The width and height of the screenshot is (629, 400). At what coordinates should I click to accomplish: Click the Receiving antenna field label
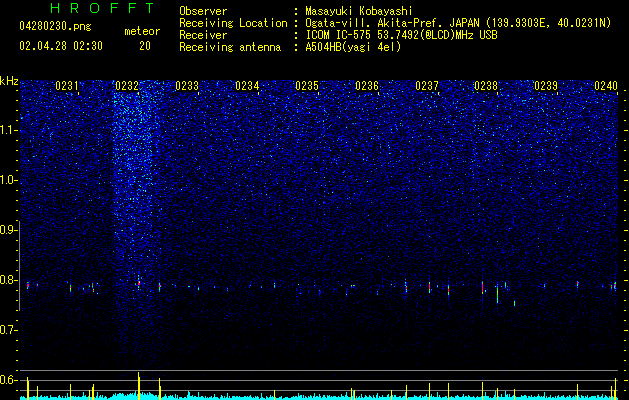(x=230, y=47)
